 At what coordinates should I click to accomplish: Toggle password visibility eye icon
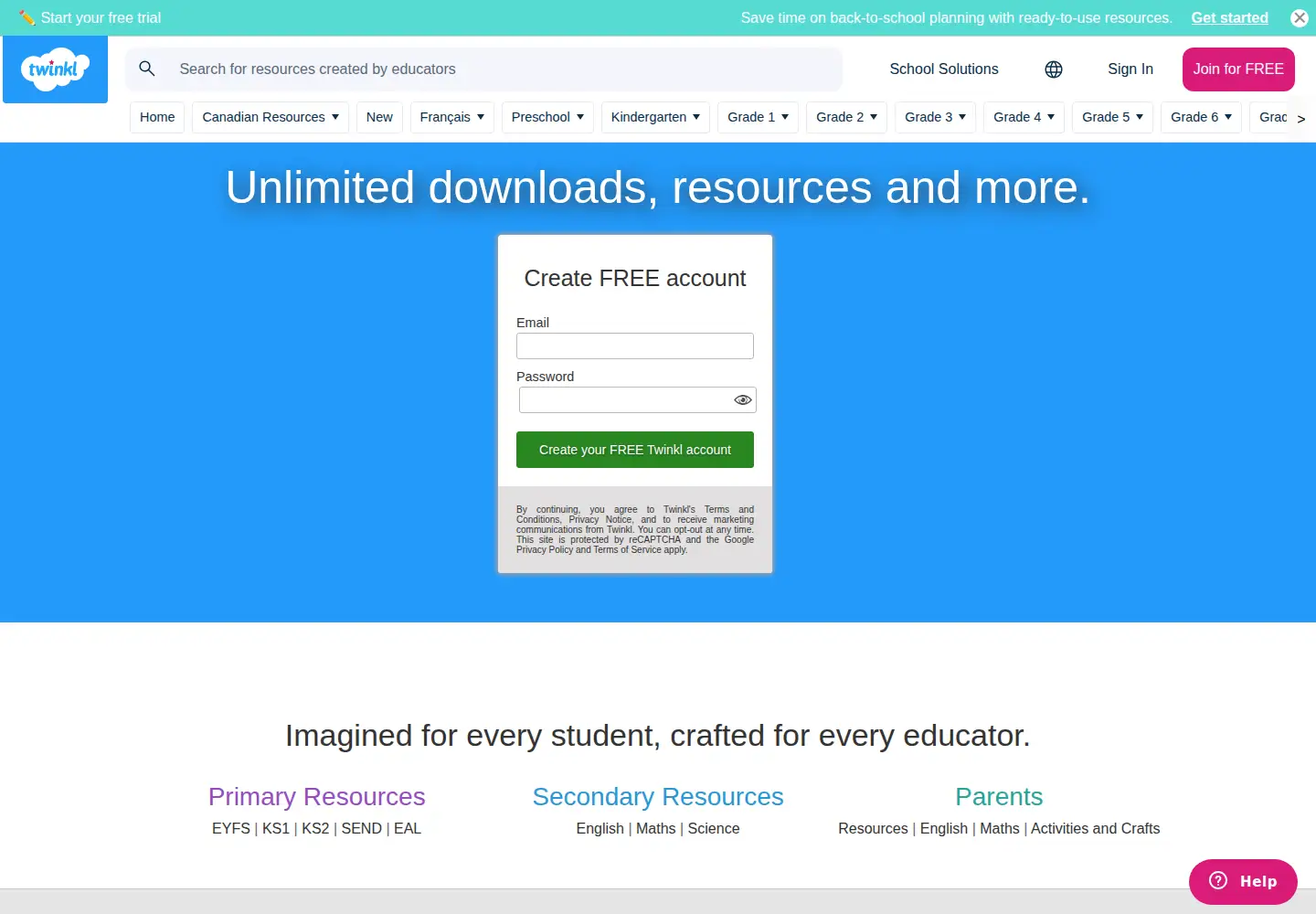(742, 400)
